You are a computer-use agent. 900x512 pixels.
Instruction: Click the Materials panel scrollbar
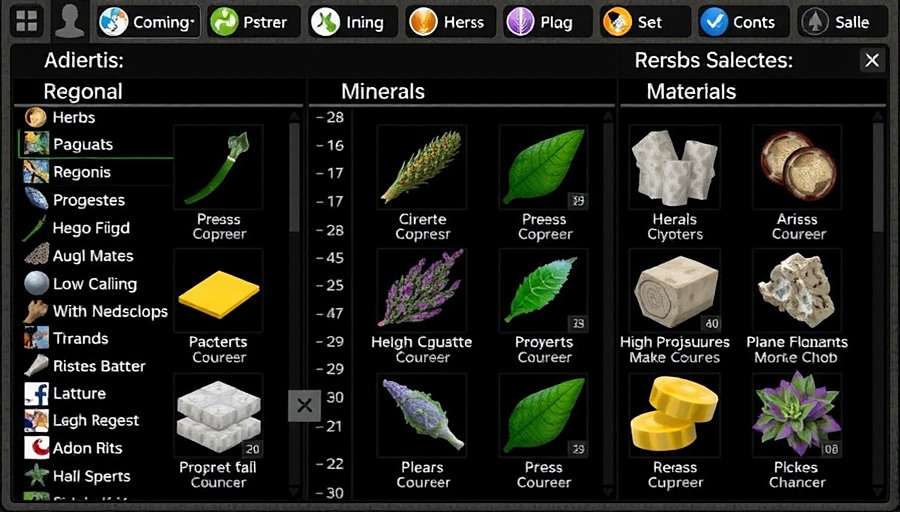click(x=878, y=177)
